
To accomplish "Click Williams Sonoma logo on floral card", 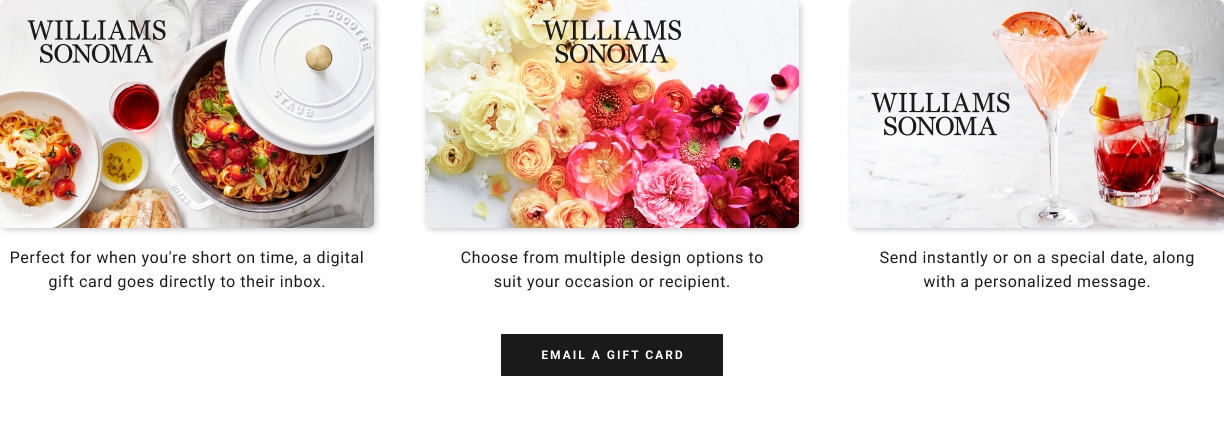I will click(612, 42).
